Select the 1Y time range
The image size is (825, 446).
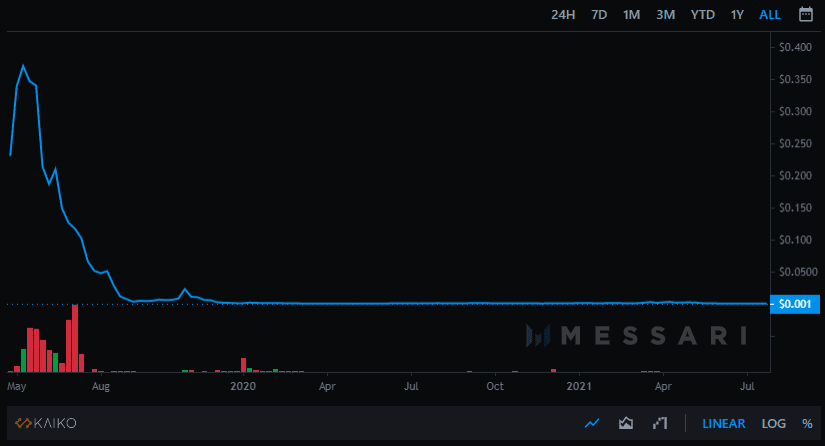tap(737, 15)
